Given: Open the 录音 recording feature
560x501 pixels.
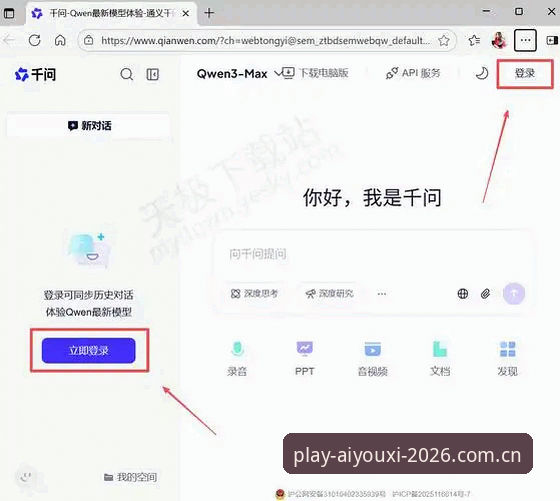Looking at the screenshot, I should pyautogui.click(x=237, y=359).
